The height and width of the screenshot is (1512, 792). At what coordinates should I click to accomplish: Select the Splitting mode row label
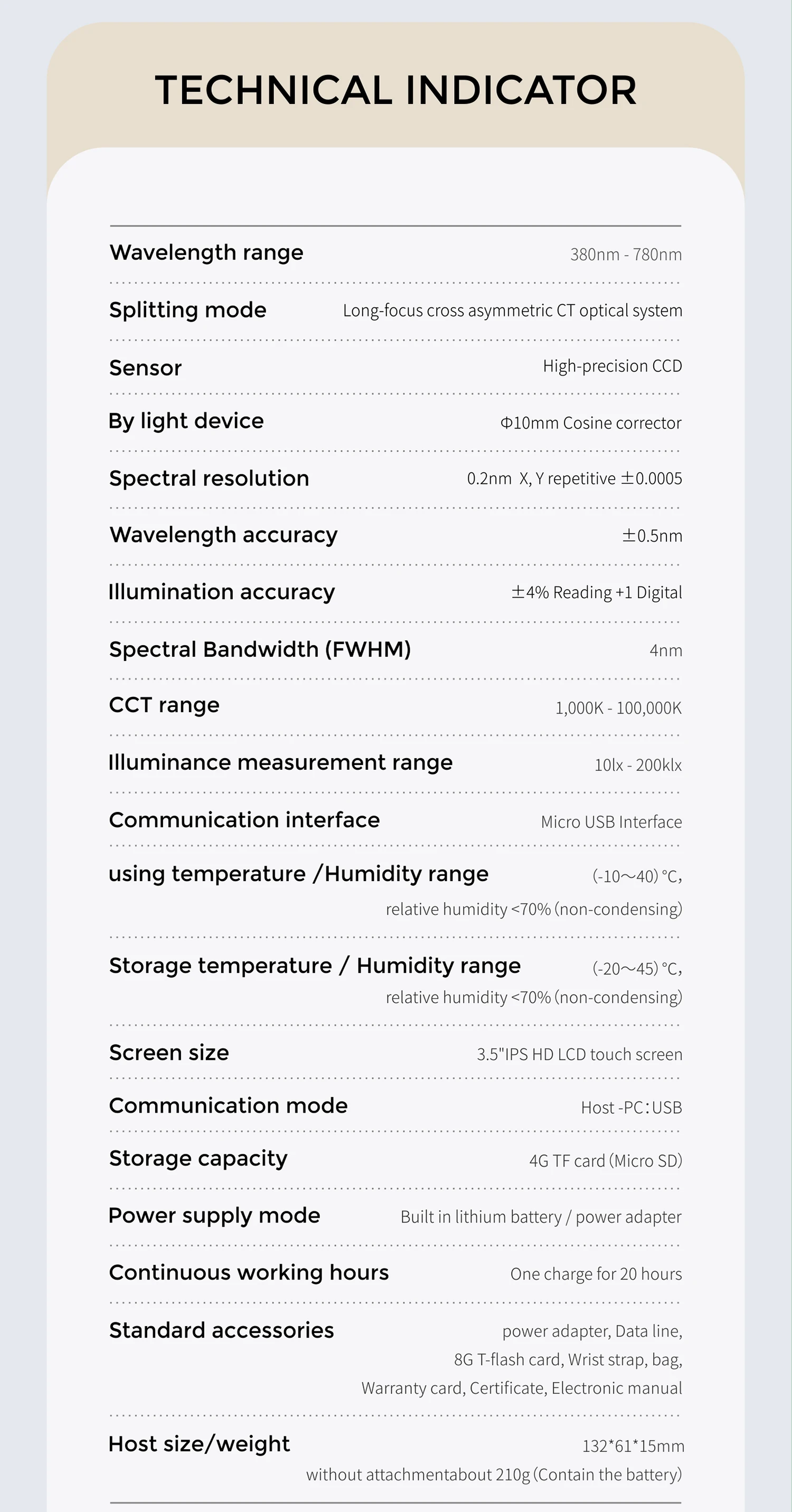[x=188, y=311]
